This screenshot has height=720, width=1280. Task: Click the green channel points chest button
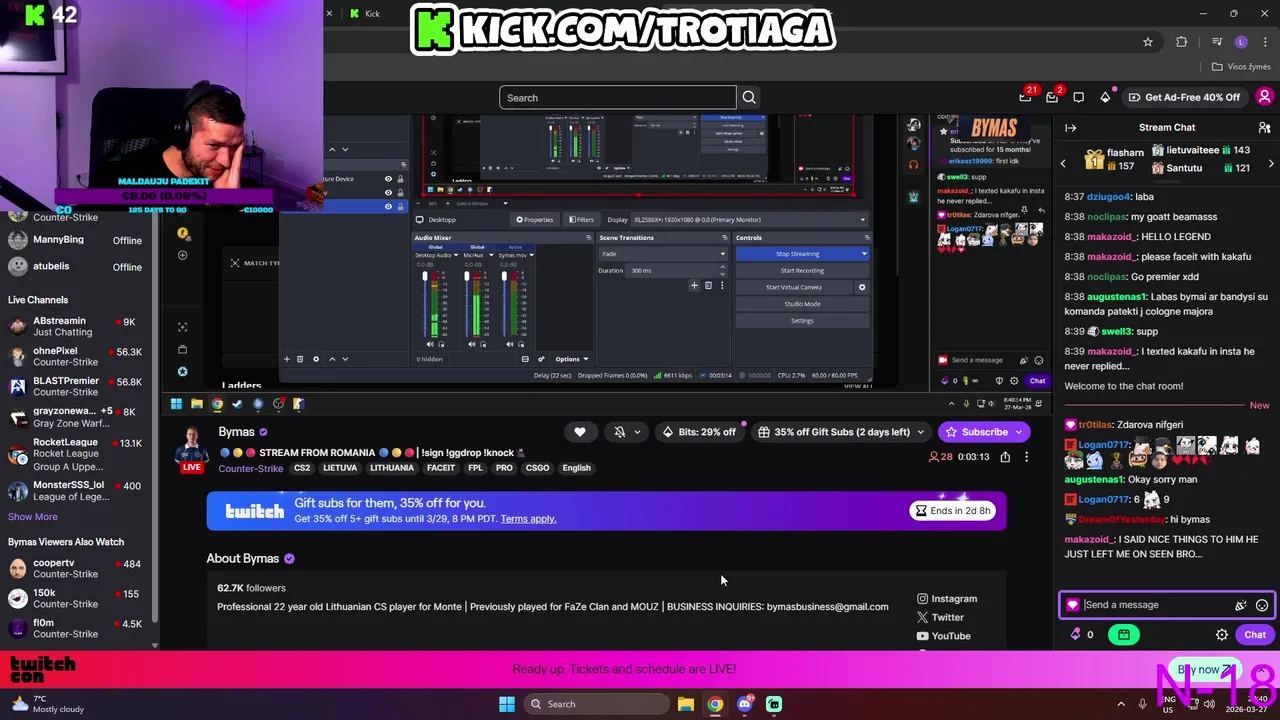point(1124,635)
